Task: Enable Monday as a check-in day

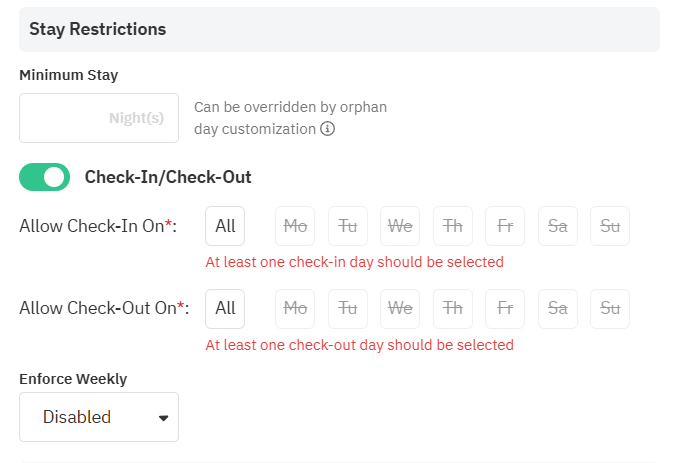Action: point(295,226)
